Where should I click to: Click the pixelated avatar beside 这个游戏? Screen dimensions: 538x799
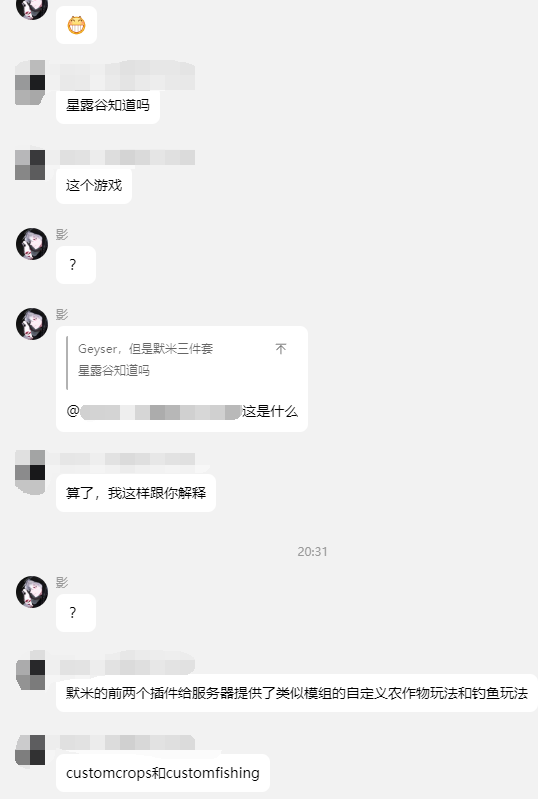[x=30, y=165]
